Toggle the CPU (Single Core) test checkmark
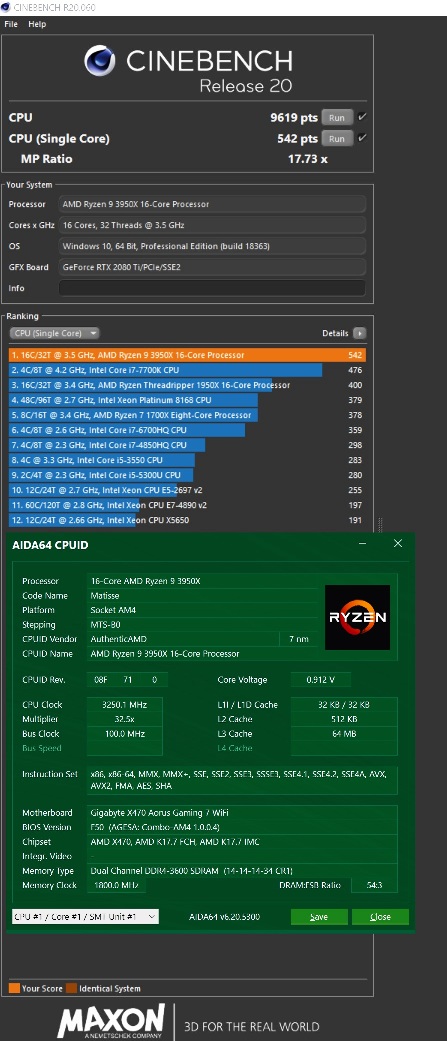 (362, 138)
